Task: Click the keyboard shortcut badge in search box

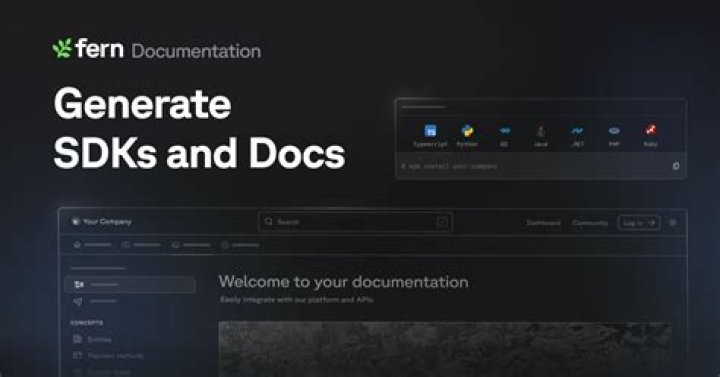Action: pyautogui.click(x=442, y=222)
